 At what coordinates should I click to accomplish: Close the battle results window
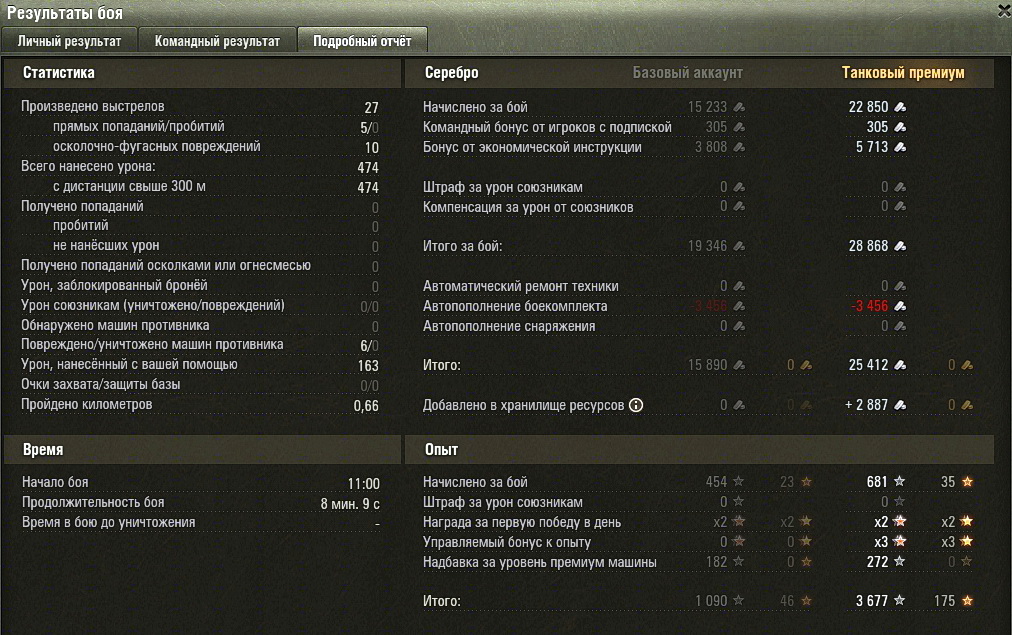1004,10
